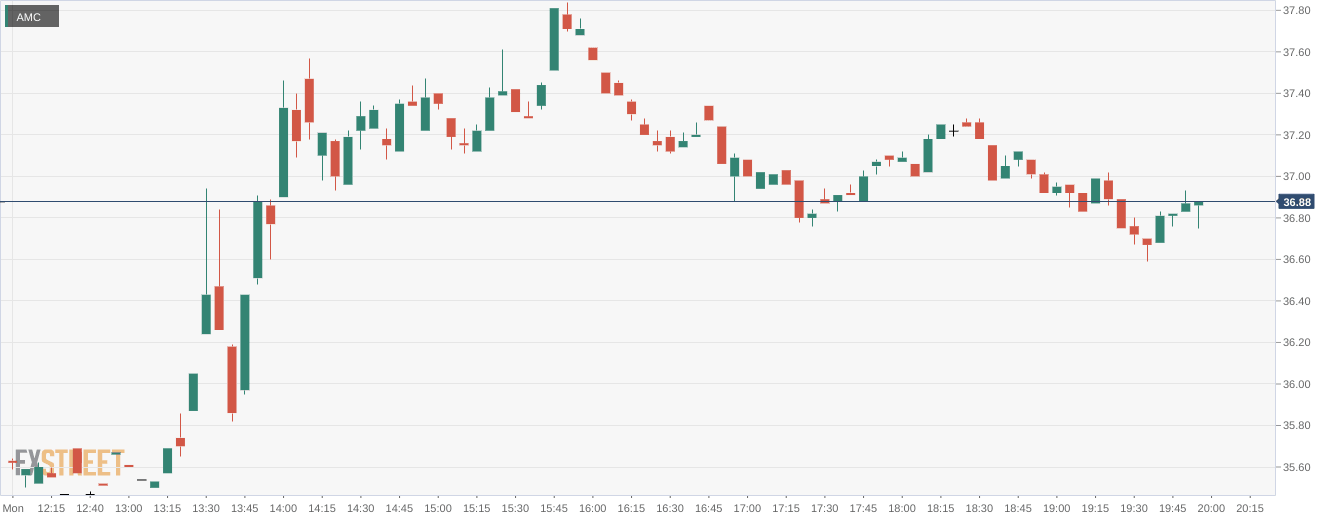Click the 36.00 price axis label
The height and width of the screenshot is (521, 1340).
coord(1296,384)
